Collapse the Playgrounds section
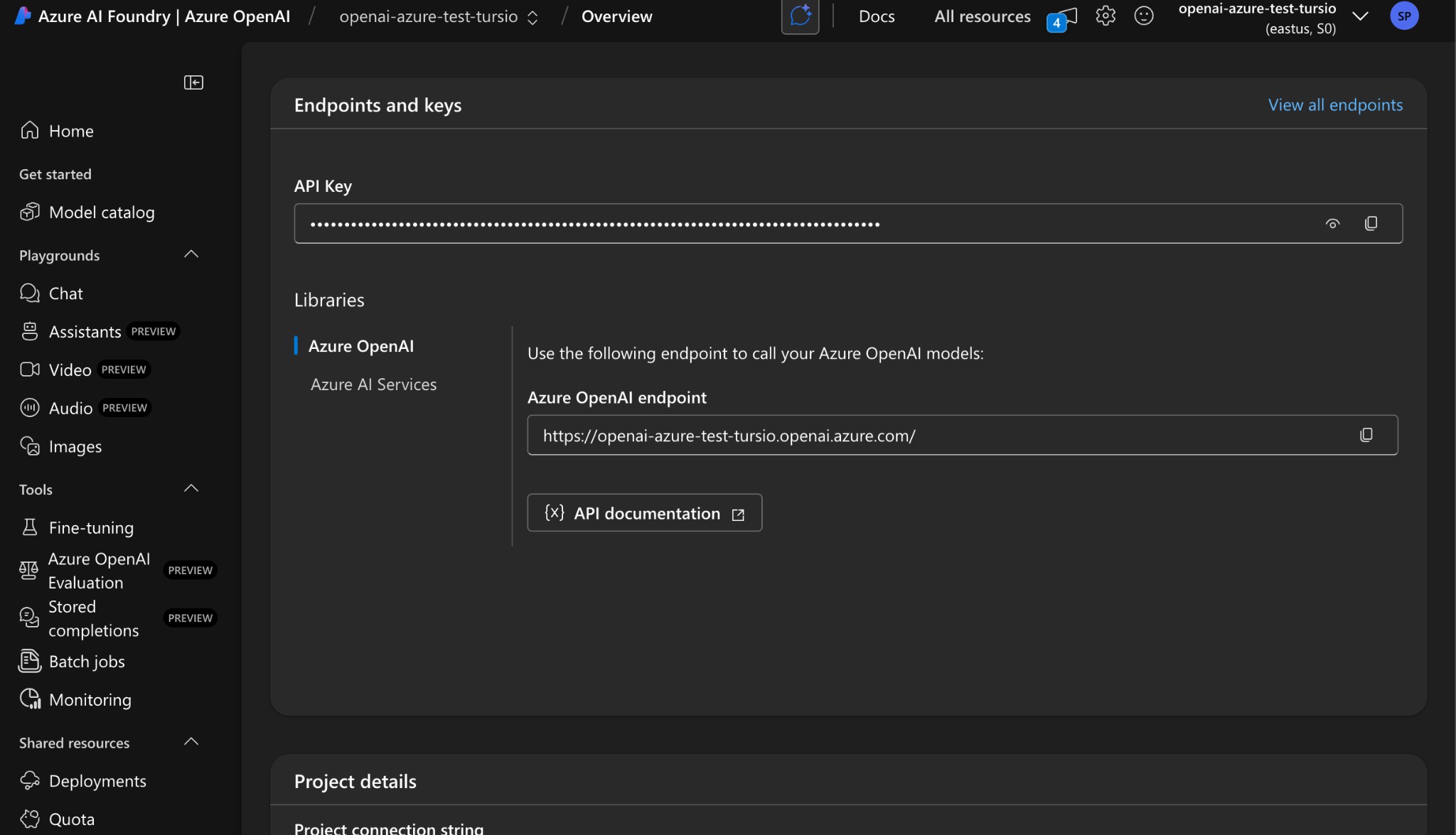The height and width of the screenshot is (835, 1456). tap(191, 254)
